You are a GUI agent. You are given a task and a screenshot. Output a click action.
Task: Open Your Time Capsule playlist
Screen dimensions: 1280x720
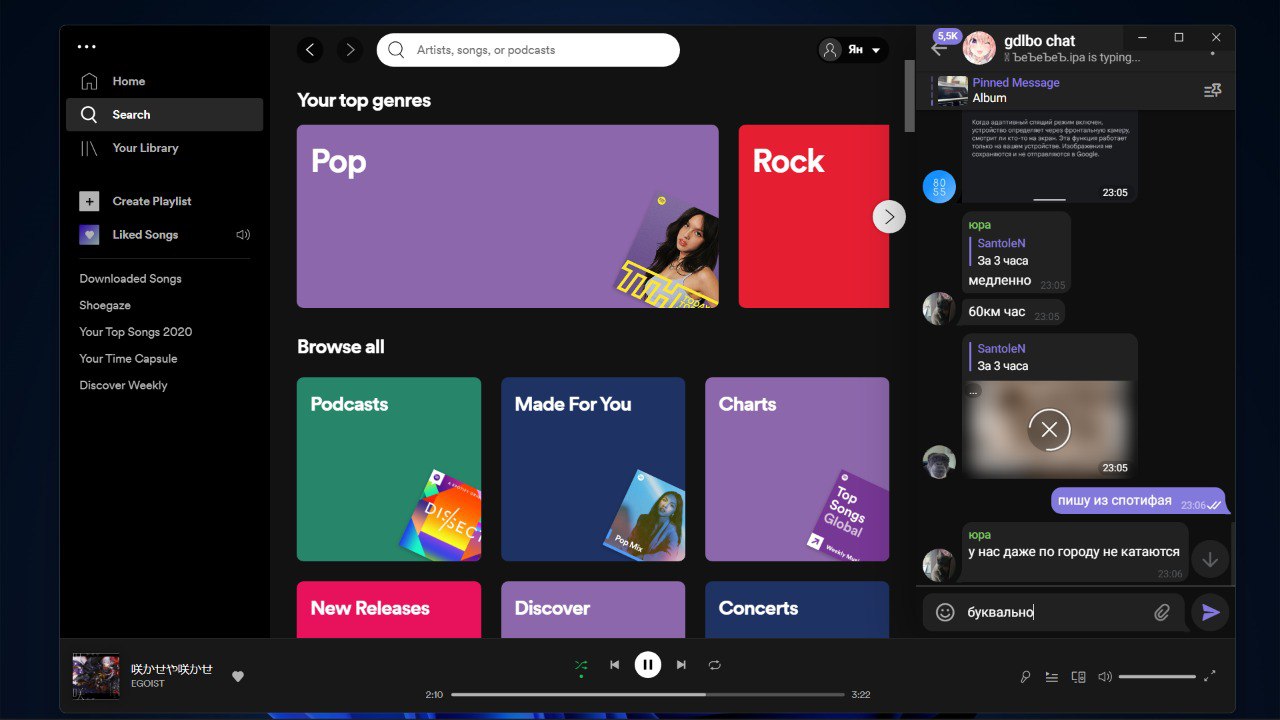point(128,358)
